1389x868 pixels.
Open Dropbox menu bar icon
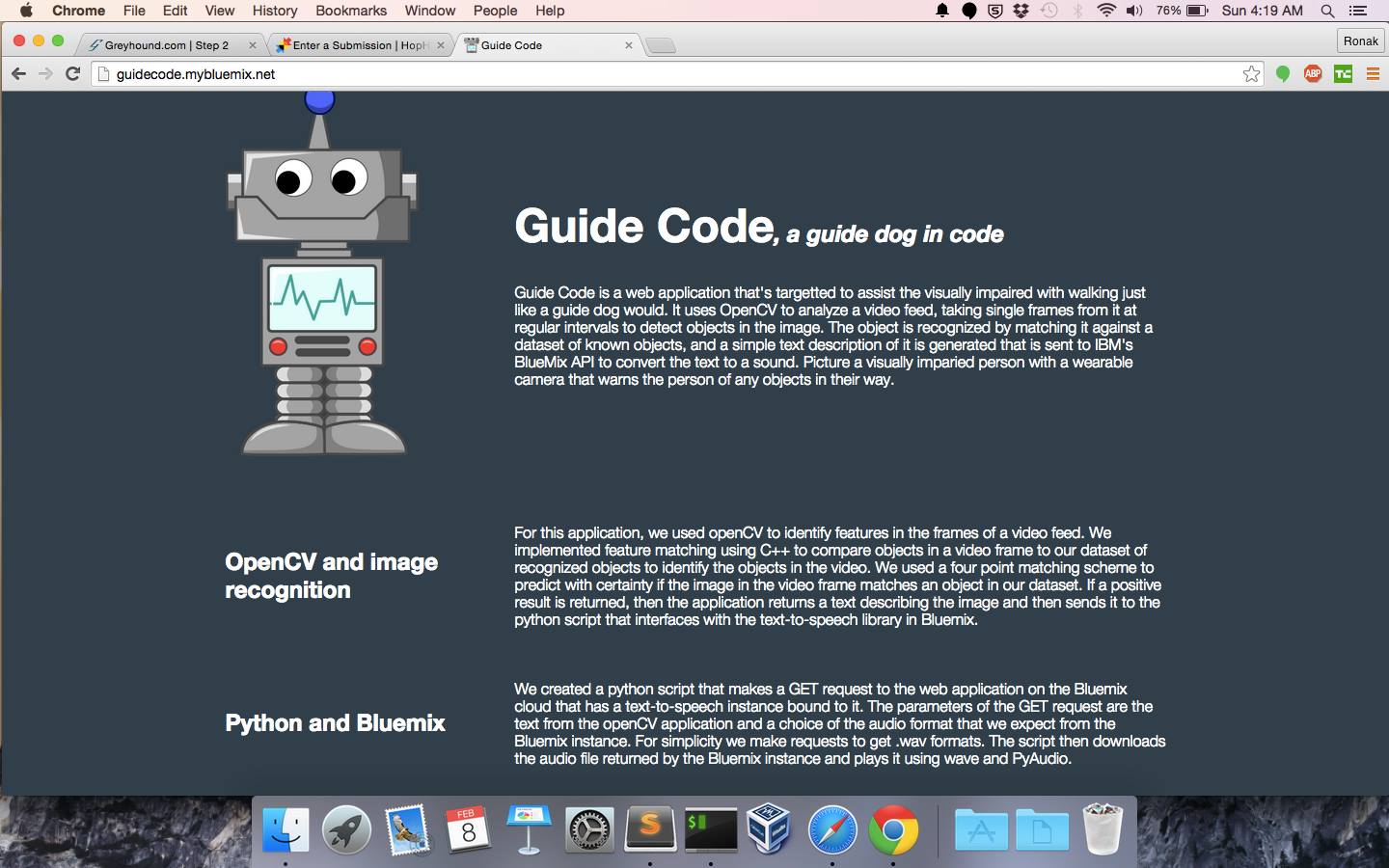tap(1021, 11)
